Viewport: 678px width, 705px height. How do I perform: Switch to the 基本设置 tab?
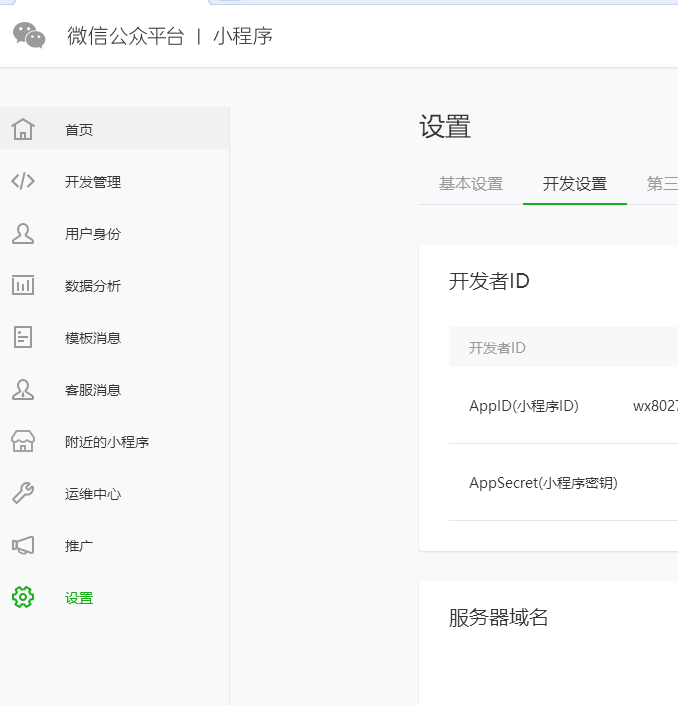coord(471,184)
